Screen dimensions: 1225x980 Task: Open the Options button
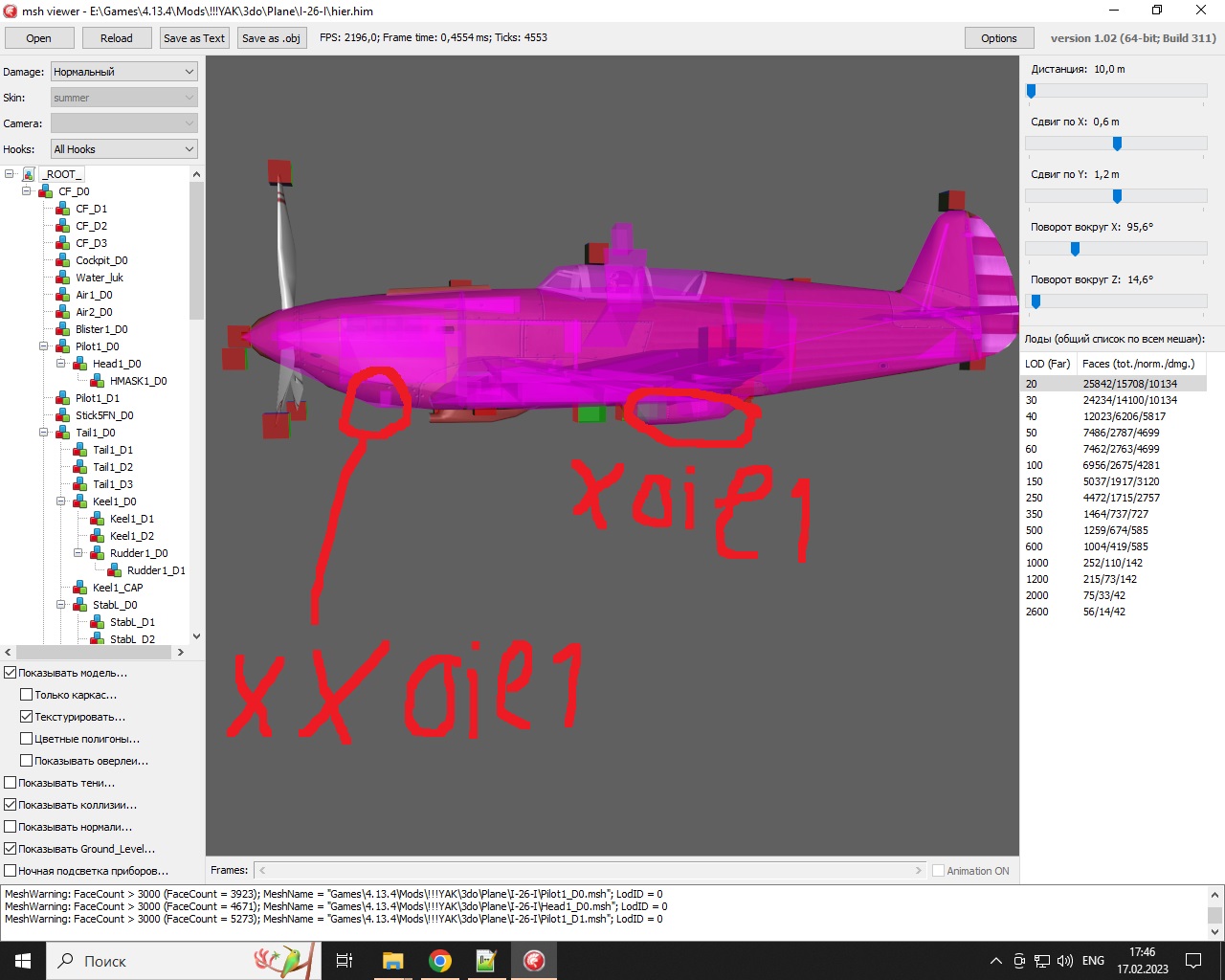pyautogui.click(x=999, y=38)
